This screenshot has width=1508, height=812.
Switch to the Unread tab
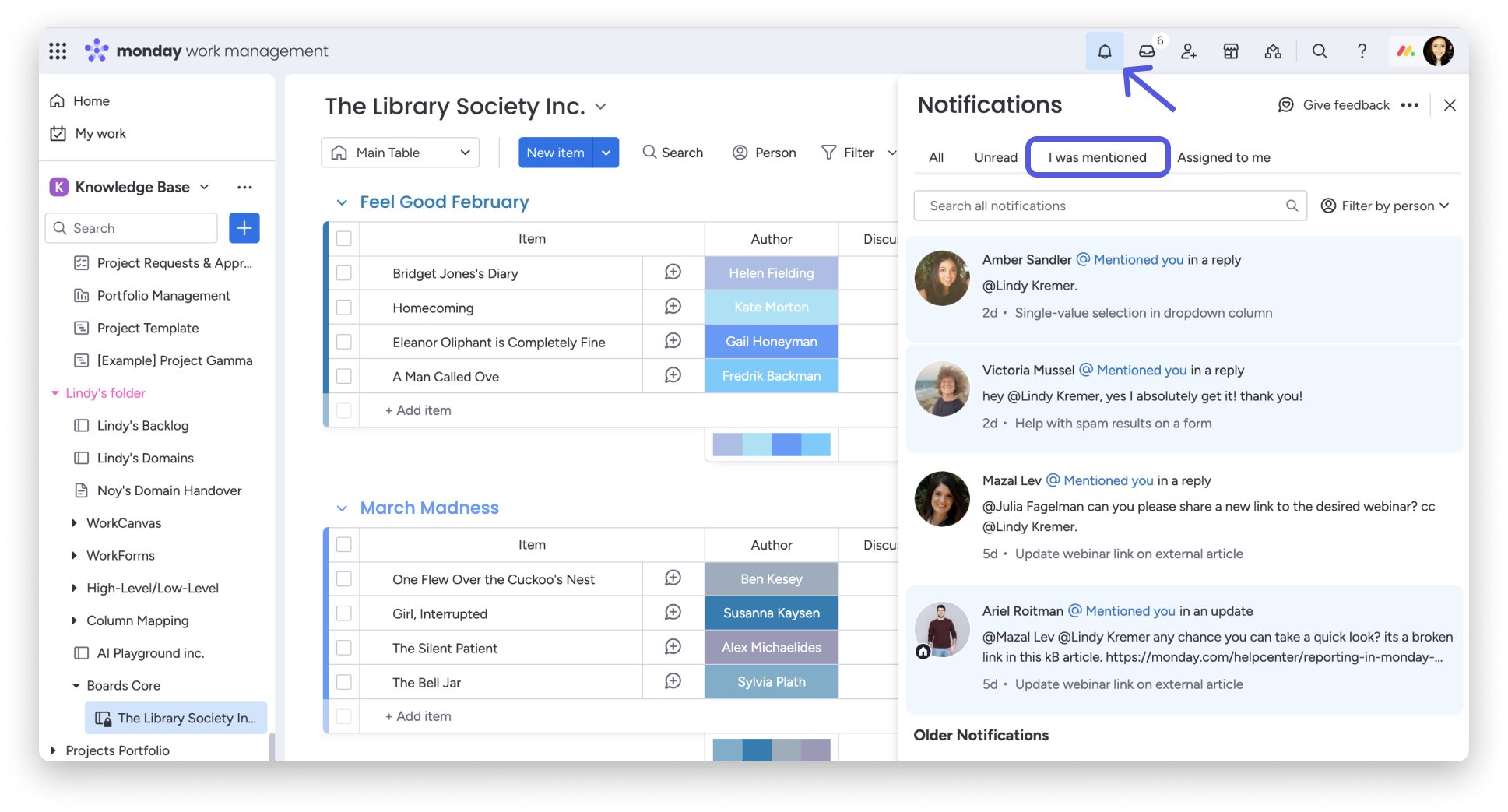996,157
